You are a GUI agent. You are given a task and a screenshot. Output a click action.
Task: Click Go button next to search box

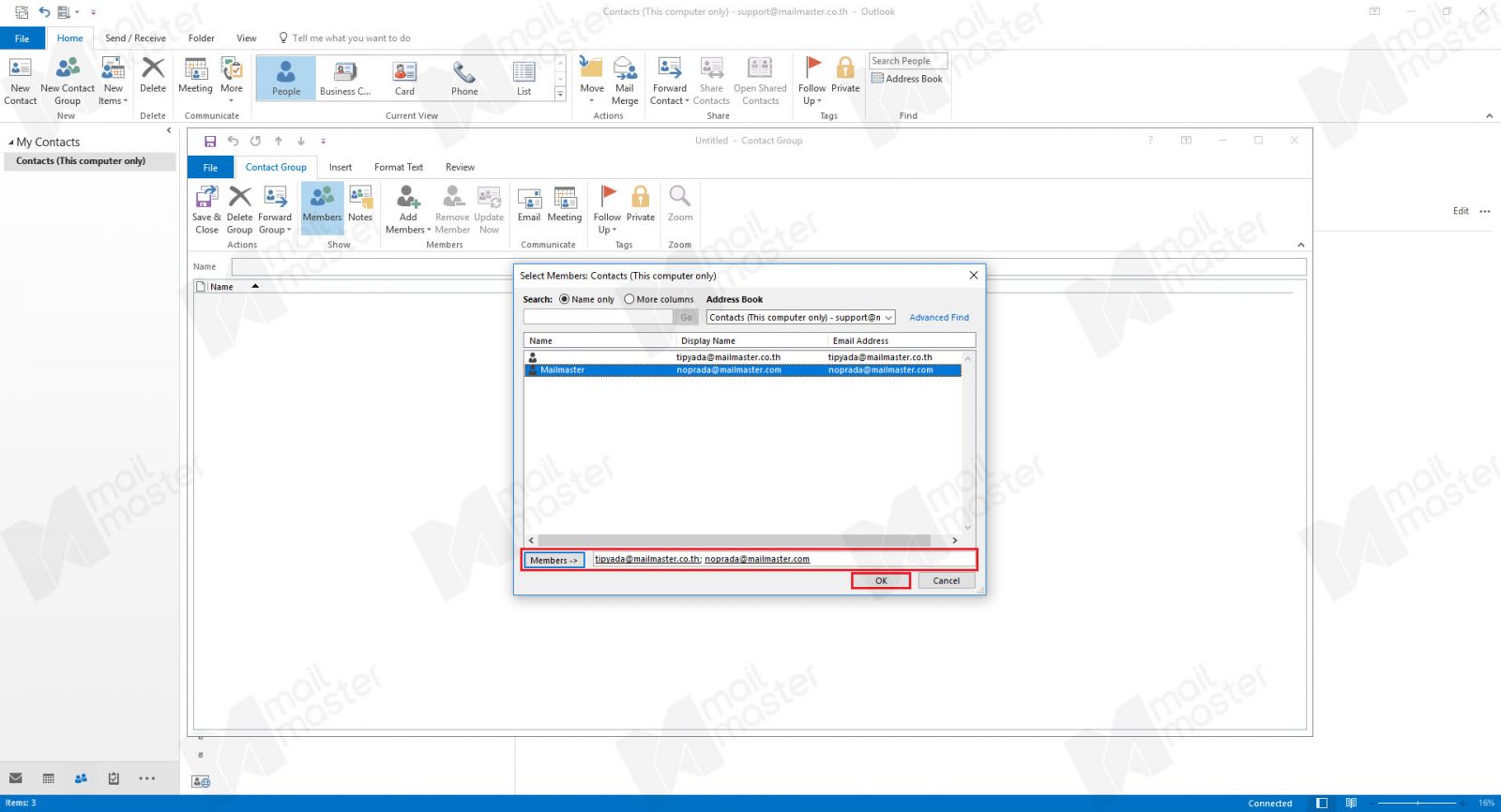point(686,318)
